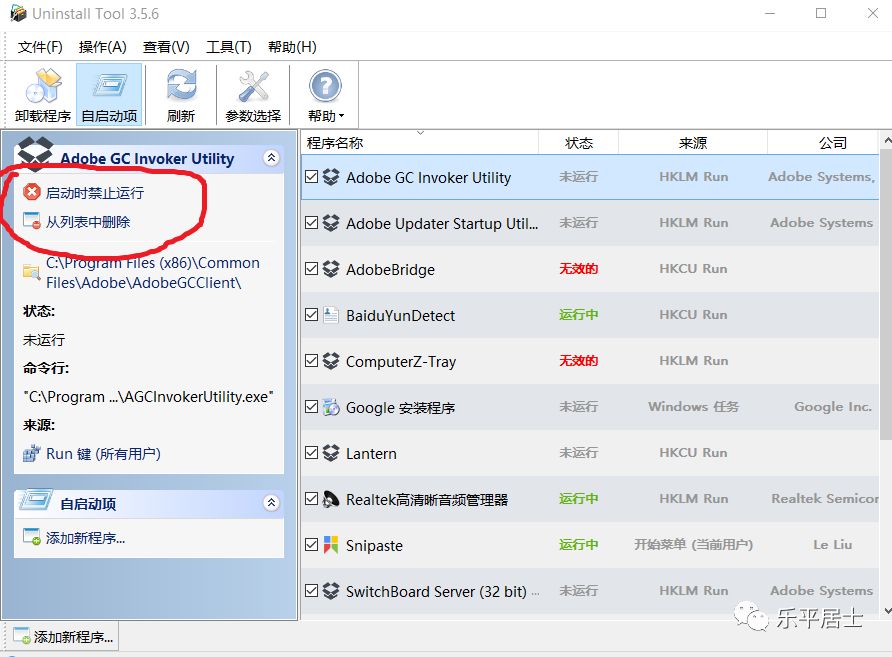Viewport: 892px width, 657px height.
Task: Toggle the ComputerZ-Tray checkbox
Action: pos(312,361)
